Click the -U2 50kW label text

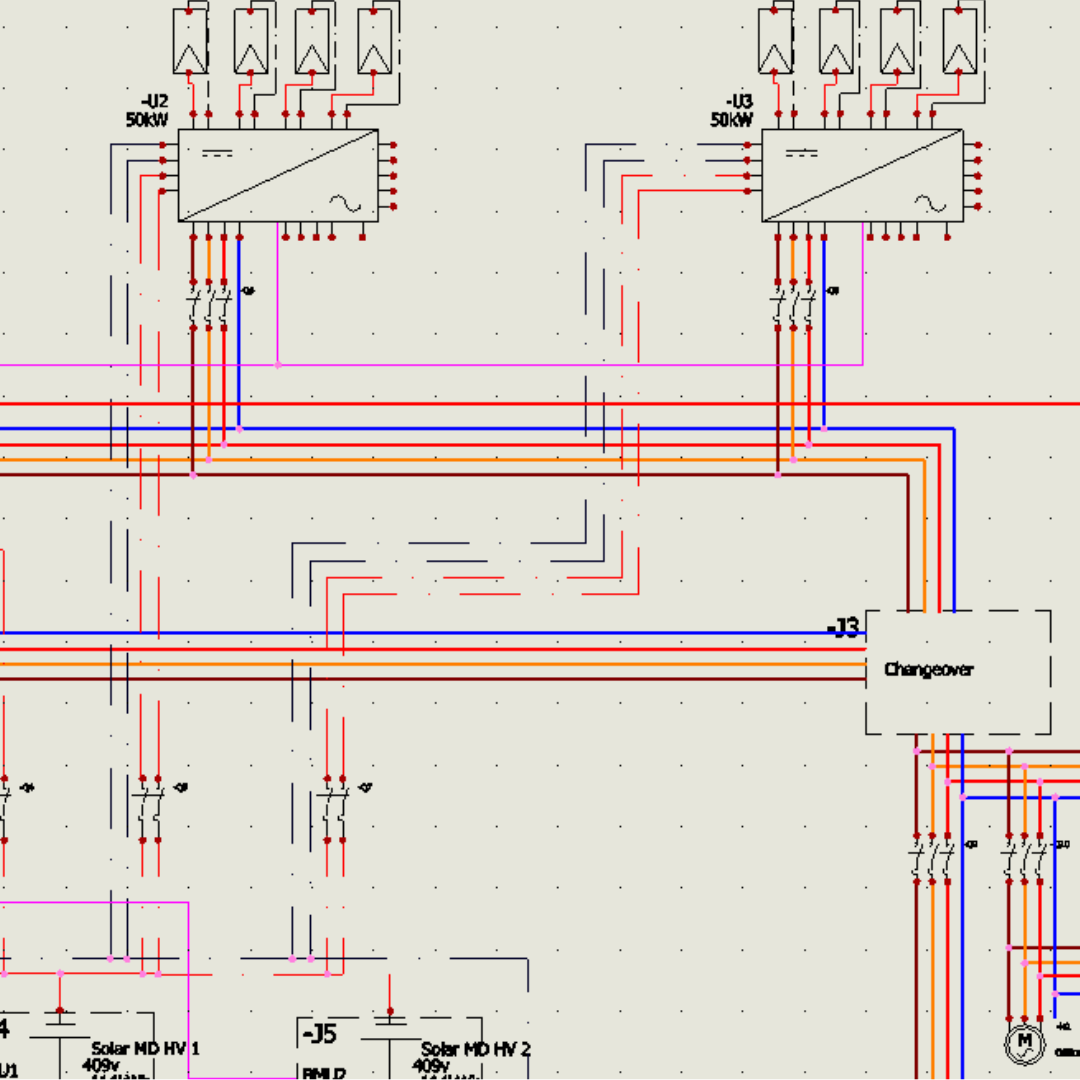click(147, 110)
